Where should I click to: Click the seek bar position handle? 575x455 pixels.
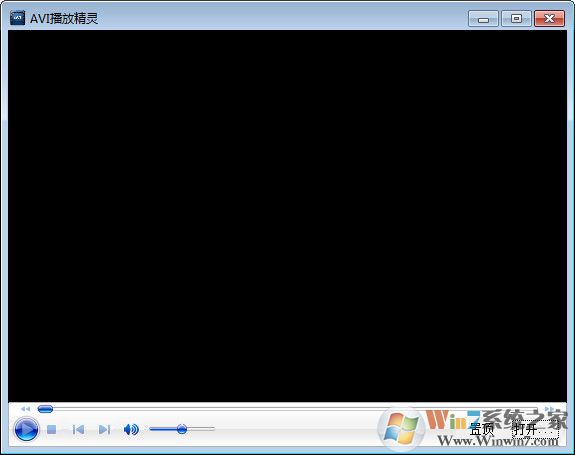tap(45, 409)
